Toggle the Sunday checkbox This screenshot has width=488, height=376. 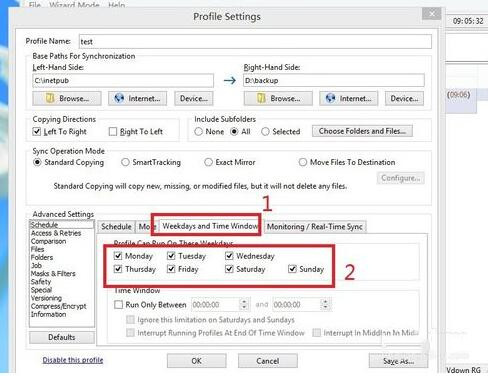click(x=292, y=269)
